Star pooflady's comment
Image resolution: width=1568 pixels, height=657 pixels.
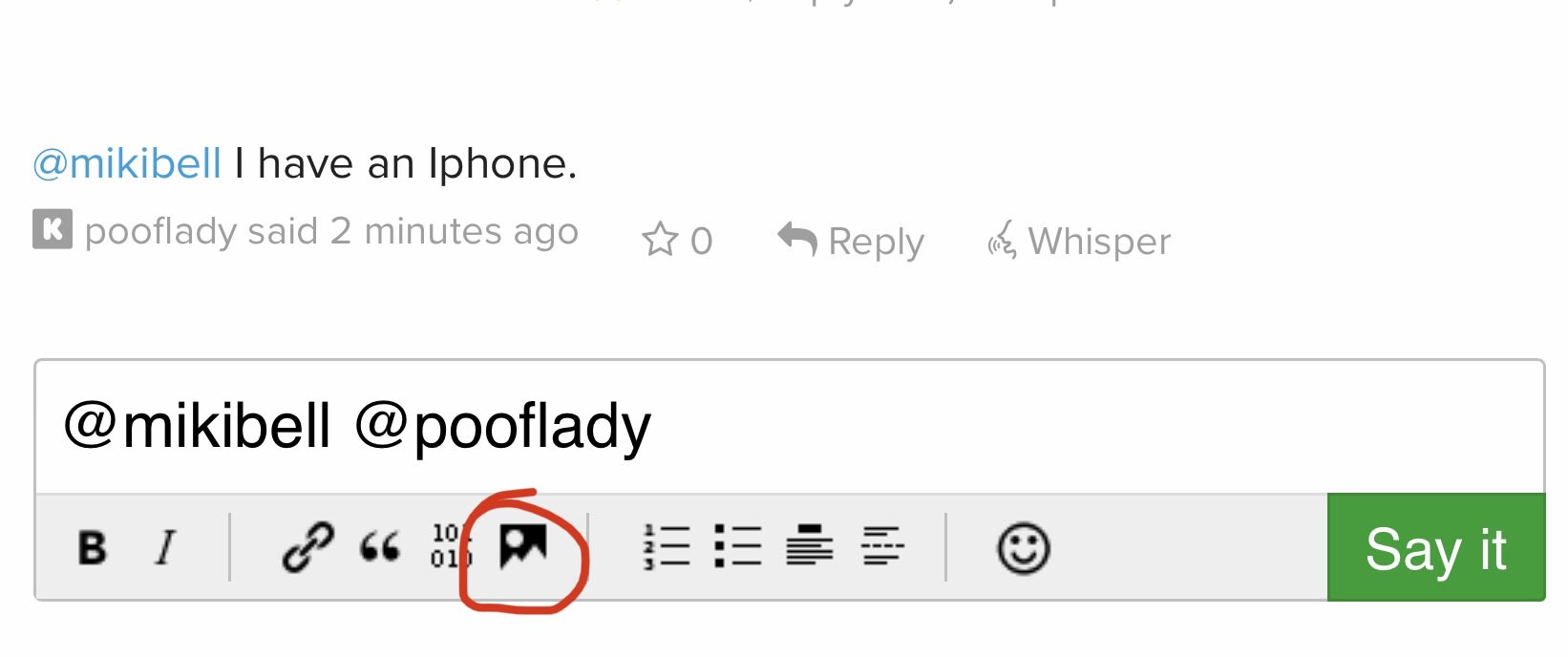tap(677, 241)
